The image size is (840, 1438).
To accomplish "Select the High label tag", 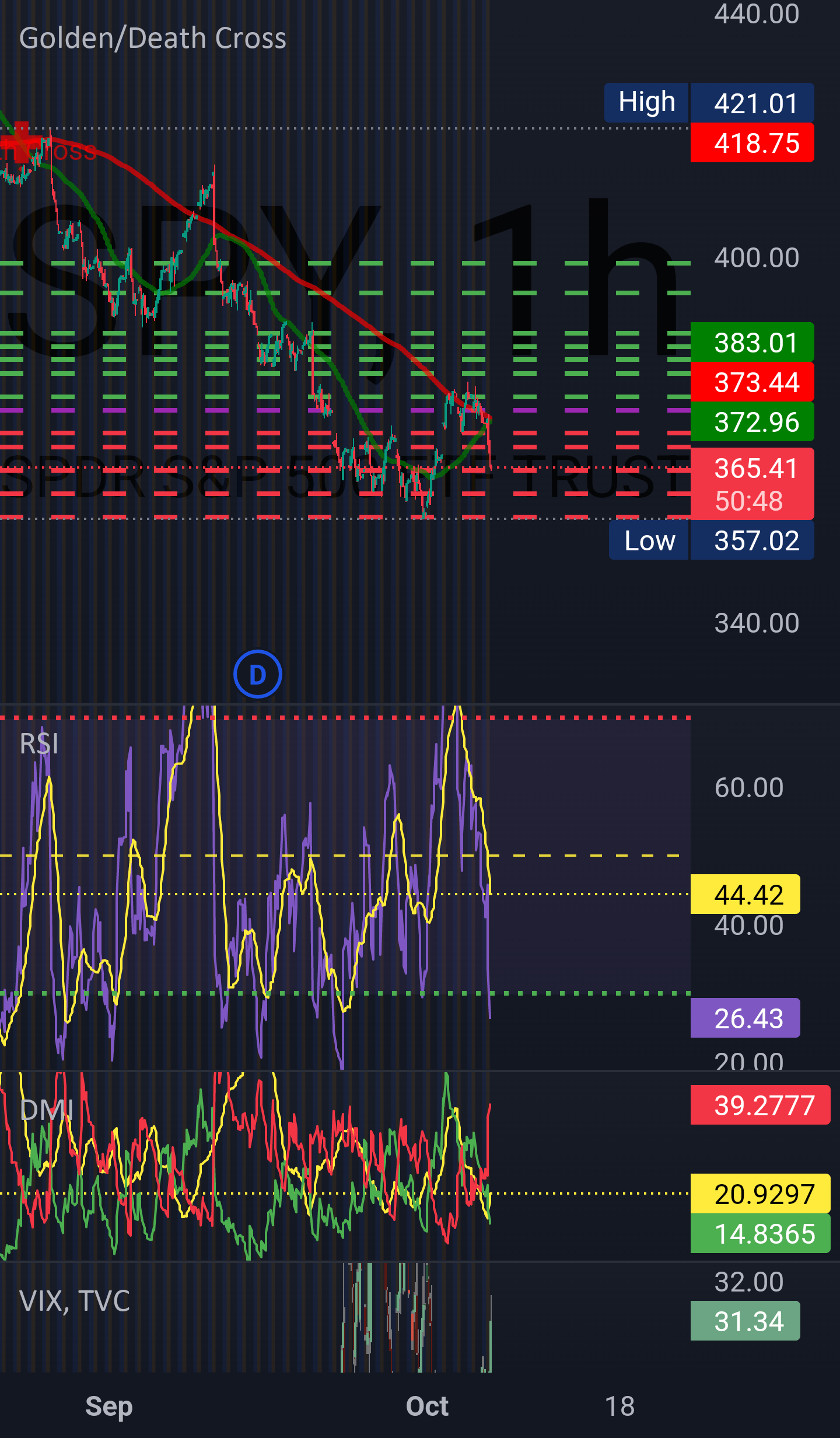I will (x=646, y=103).
